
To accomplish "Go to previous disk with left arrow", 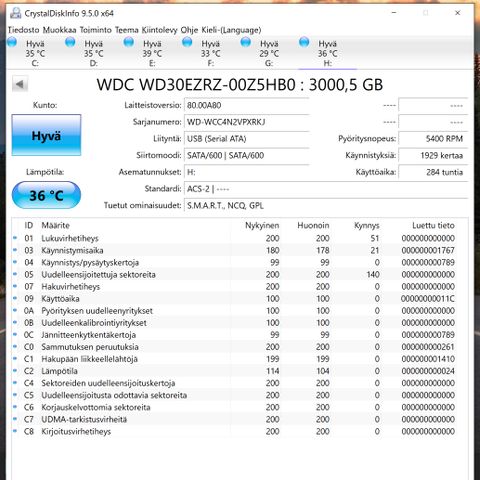I will (x=20, y=84).
